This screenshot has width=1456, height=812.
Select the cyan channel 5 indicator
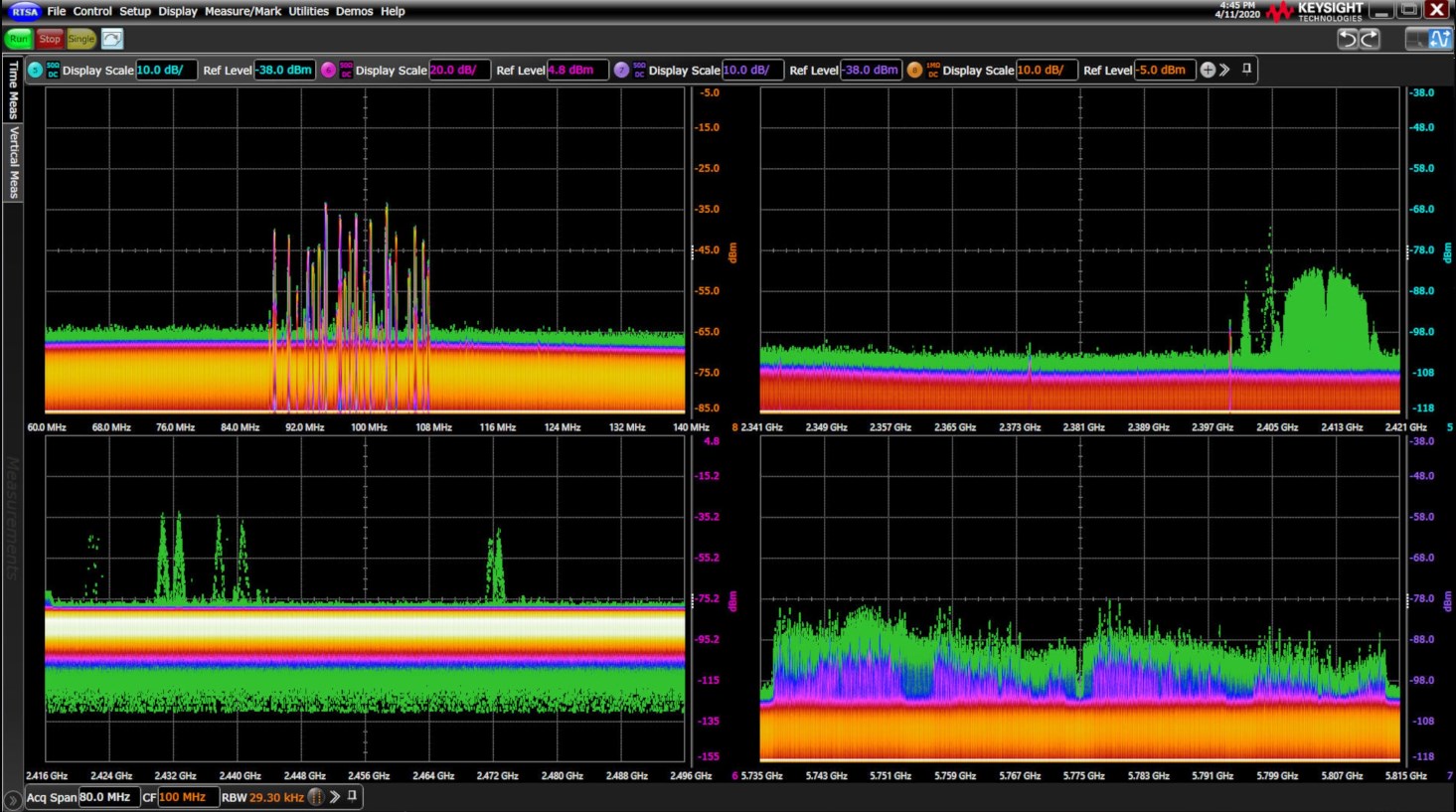click(36, 70)
